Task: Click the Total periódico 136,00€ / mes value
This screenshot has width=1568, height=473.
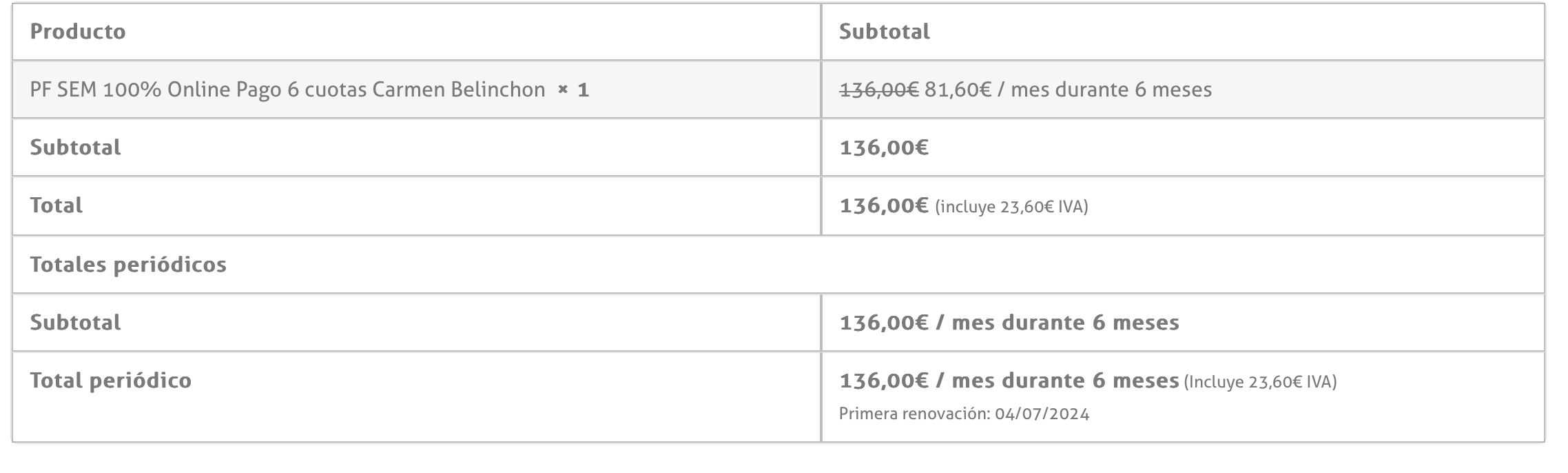Action: click(1009, 381)
